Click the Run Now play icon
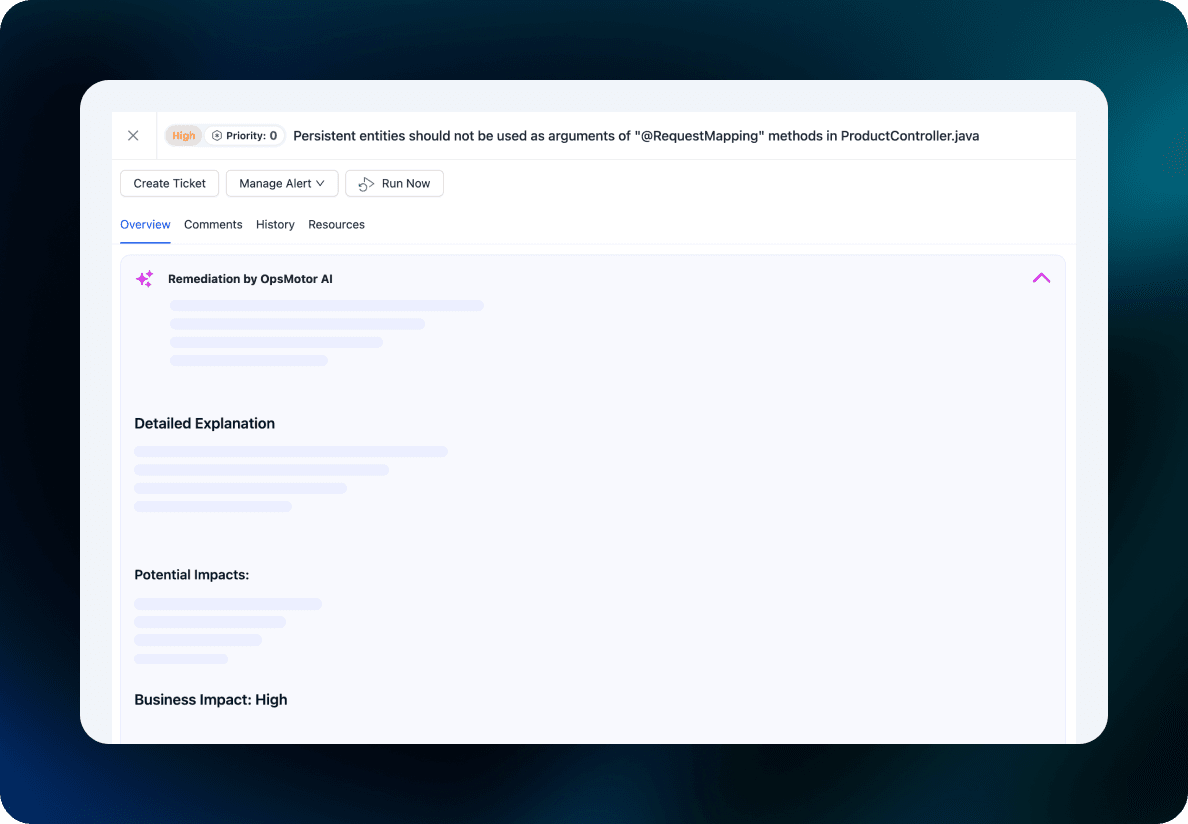 367,184
